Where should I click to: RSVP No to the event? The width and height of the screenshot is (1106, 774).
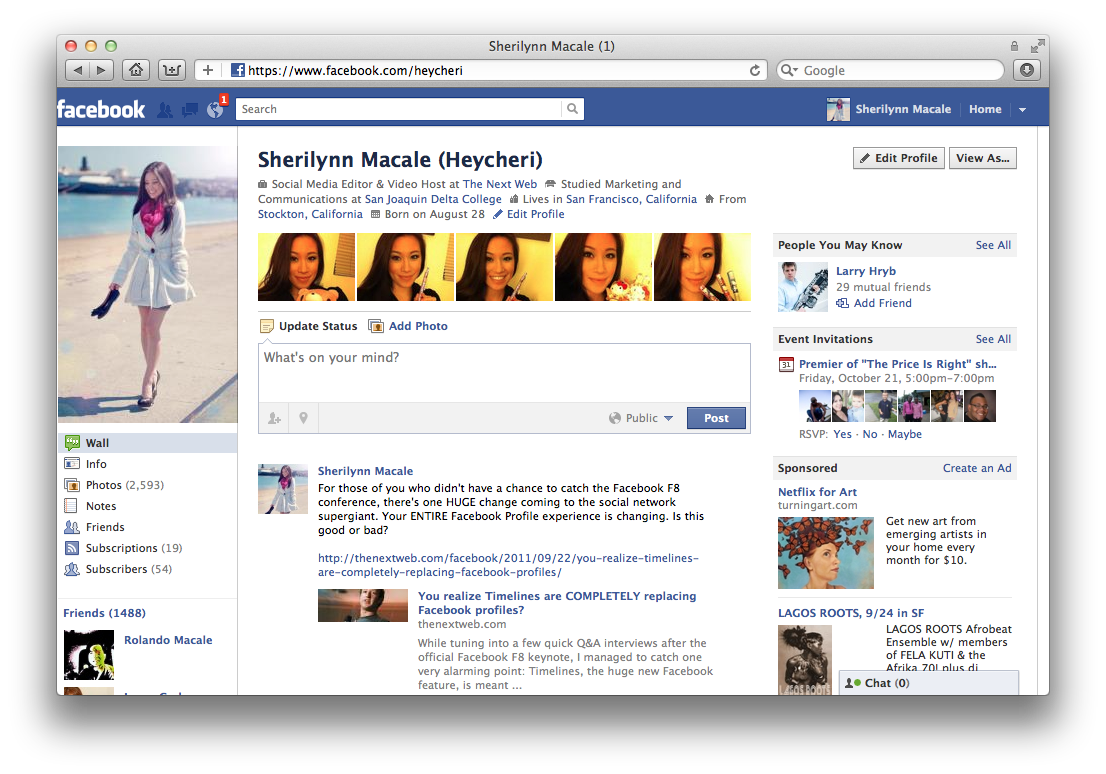[870, 434]
